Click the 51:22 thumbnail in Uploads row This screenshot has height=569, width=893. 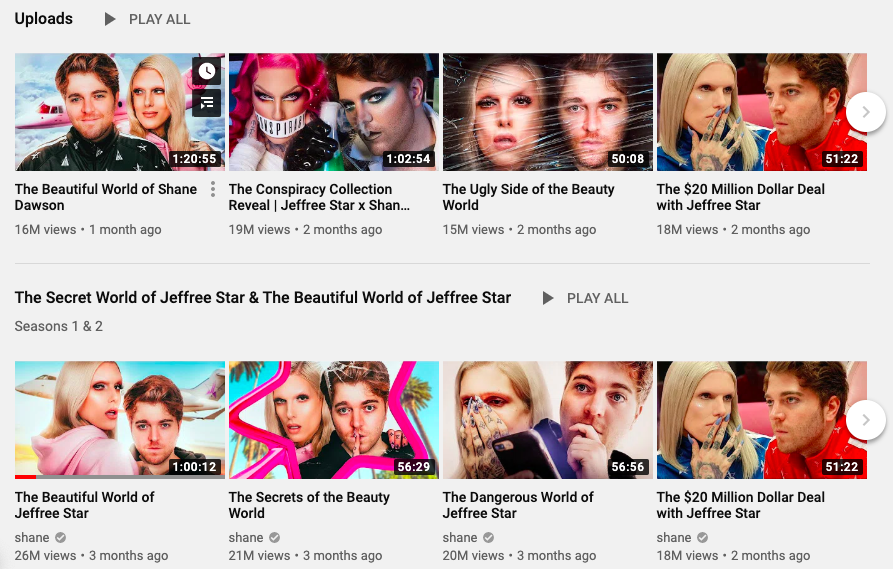[761, 112]
